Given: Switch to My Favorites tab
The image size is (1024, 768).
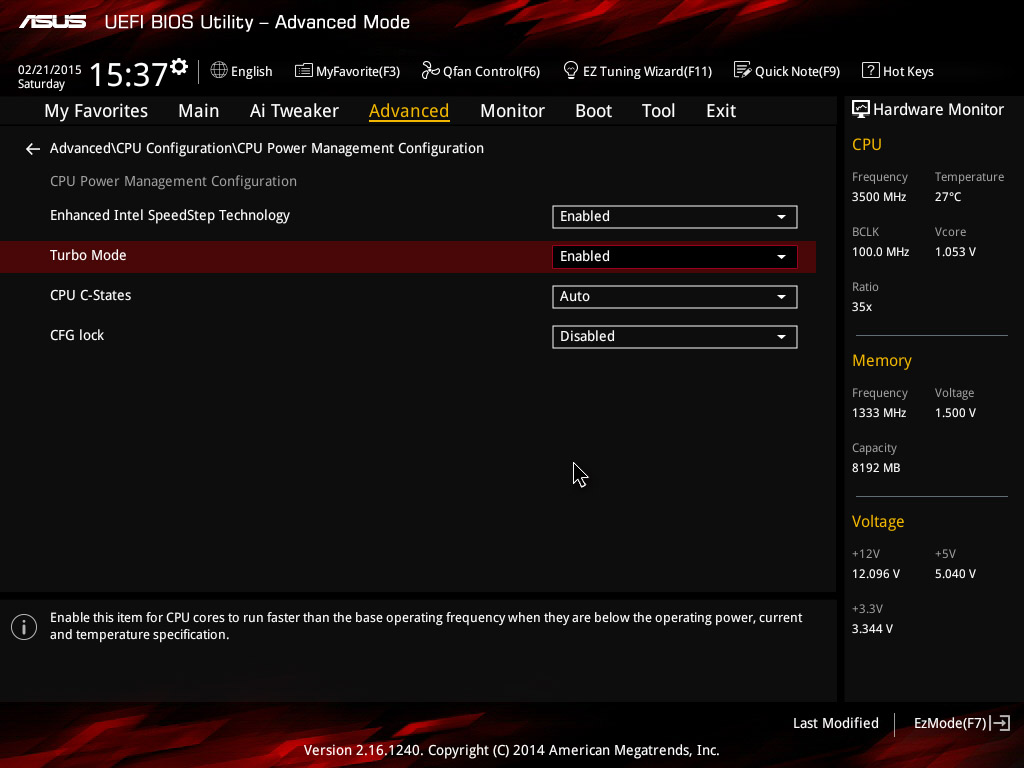Looking at the screenshot, I should pos(96,111).
